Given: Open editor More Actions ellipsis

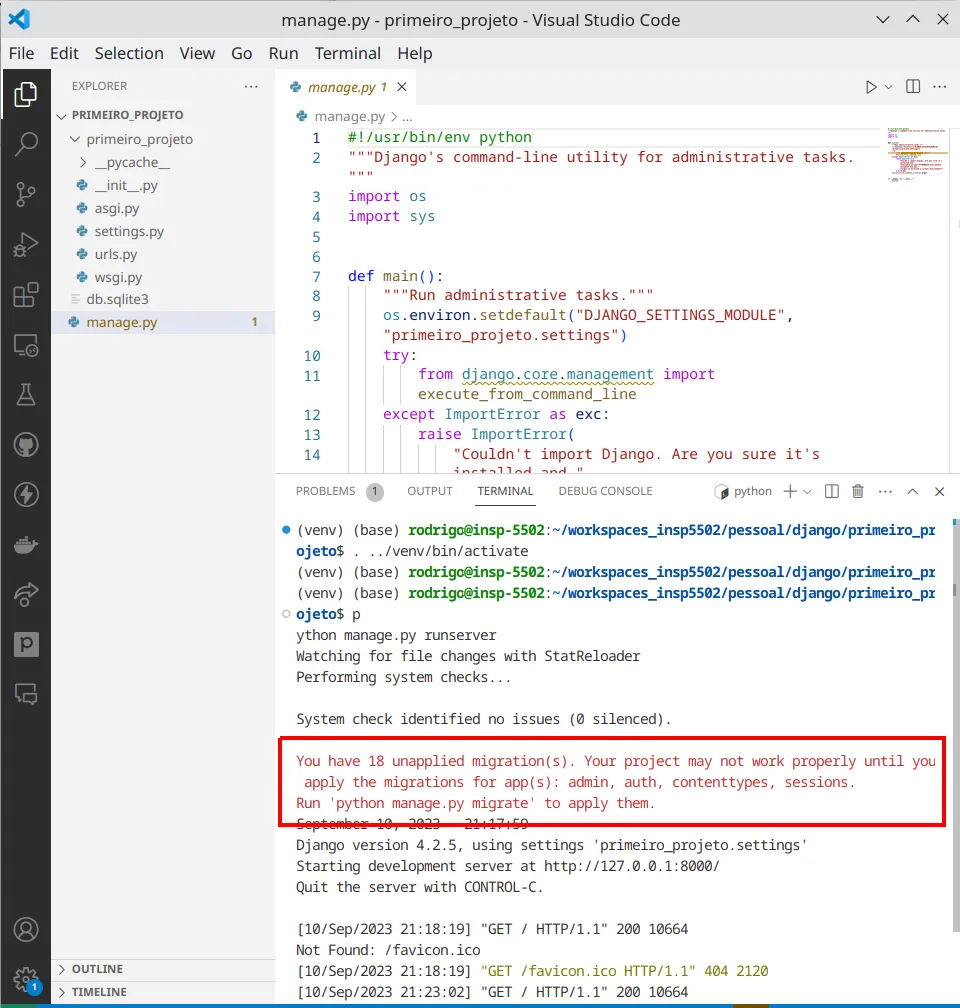Looking at the screenshot, I should click(x=939, y=86).
